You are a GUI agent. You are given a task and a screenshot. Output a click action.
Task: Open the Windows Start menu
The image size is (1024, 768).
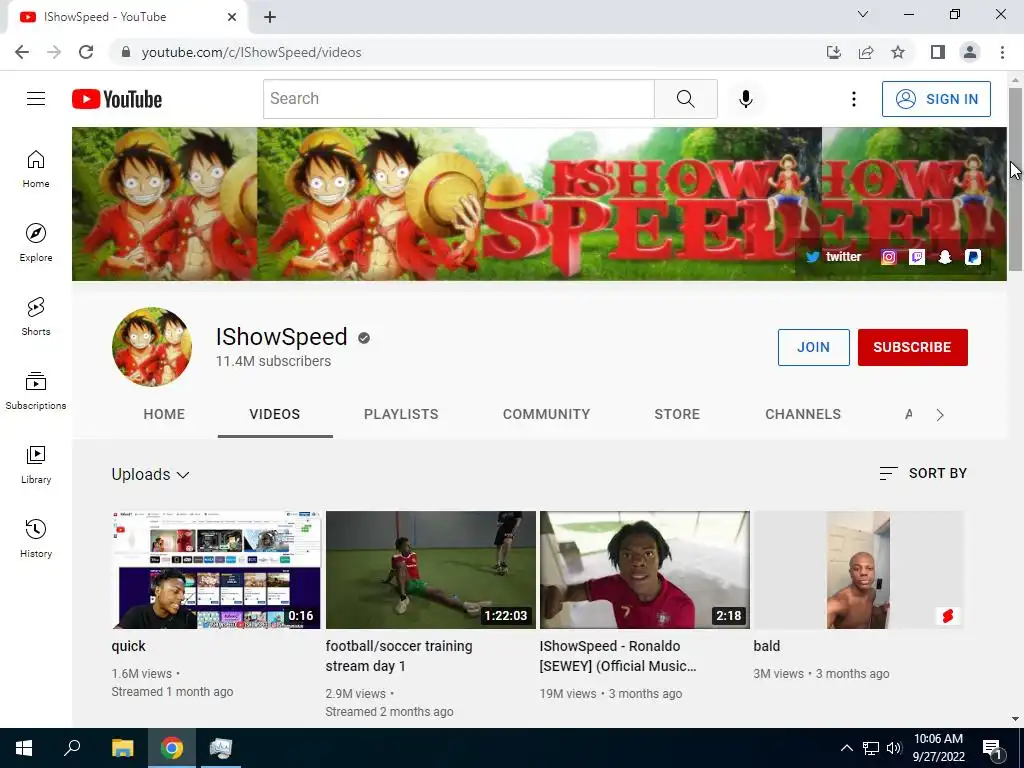(24, 748)
